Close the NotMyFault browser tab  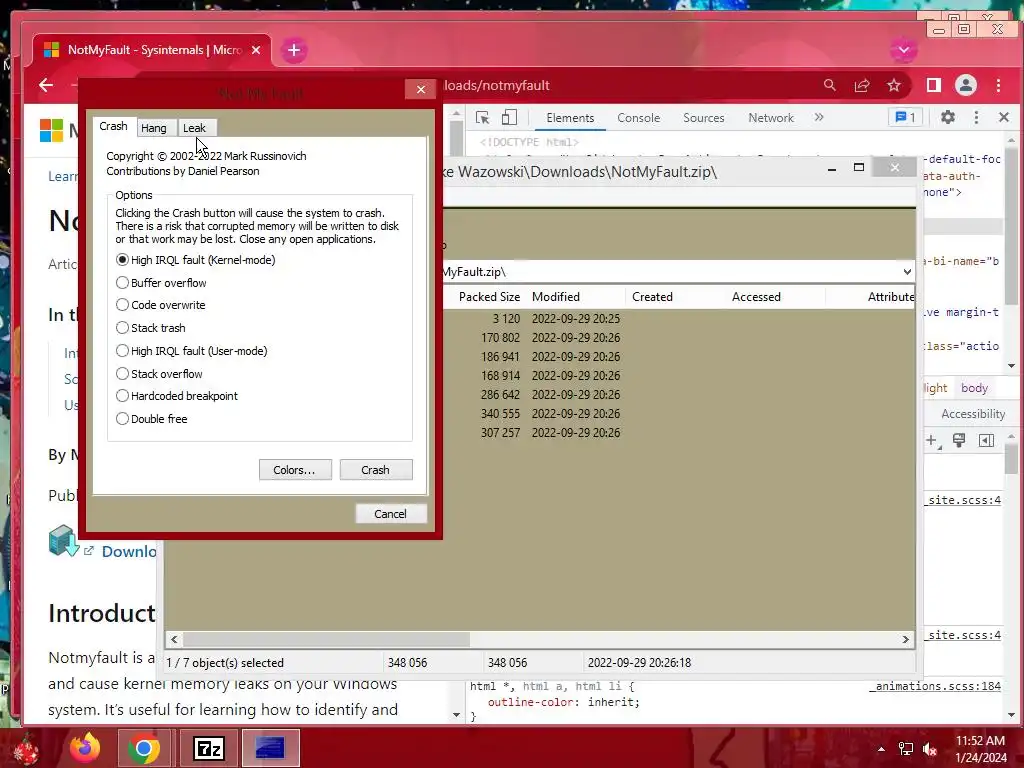click(x=256, y=50)
